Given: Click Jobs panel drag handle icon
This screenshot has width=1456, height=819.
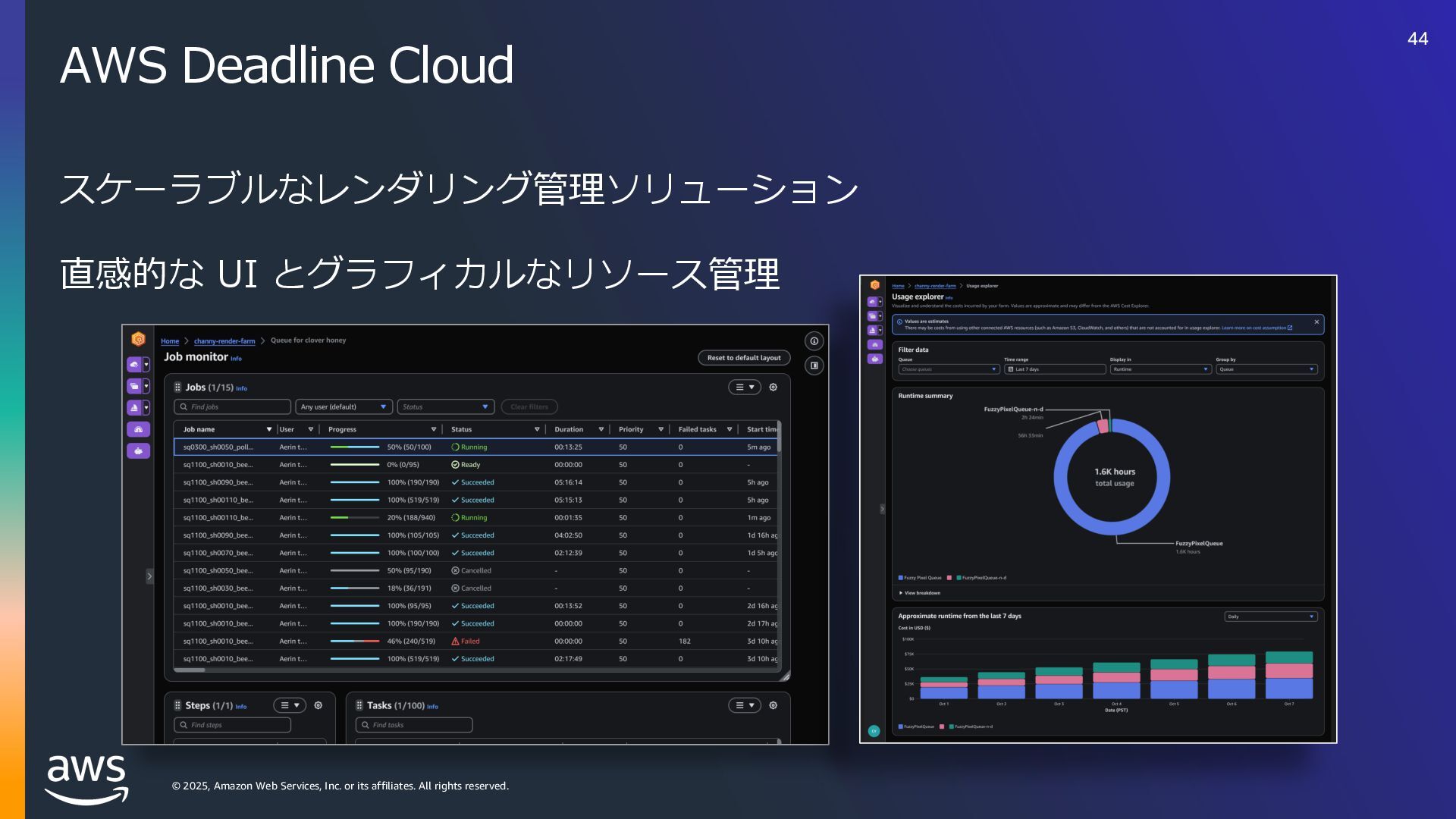Looking at the screenshot, I should point(177,387).
